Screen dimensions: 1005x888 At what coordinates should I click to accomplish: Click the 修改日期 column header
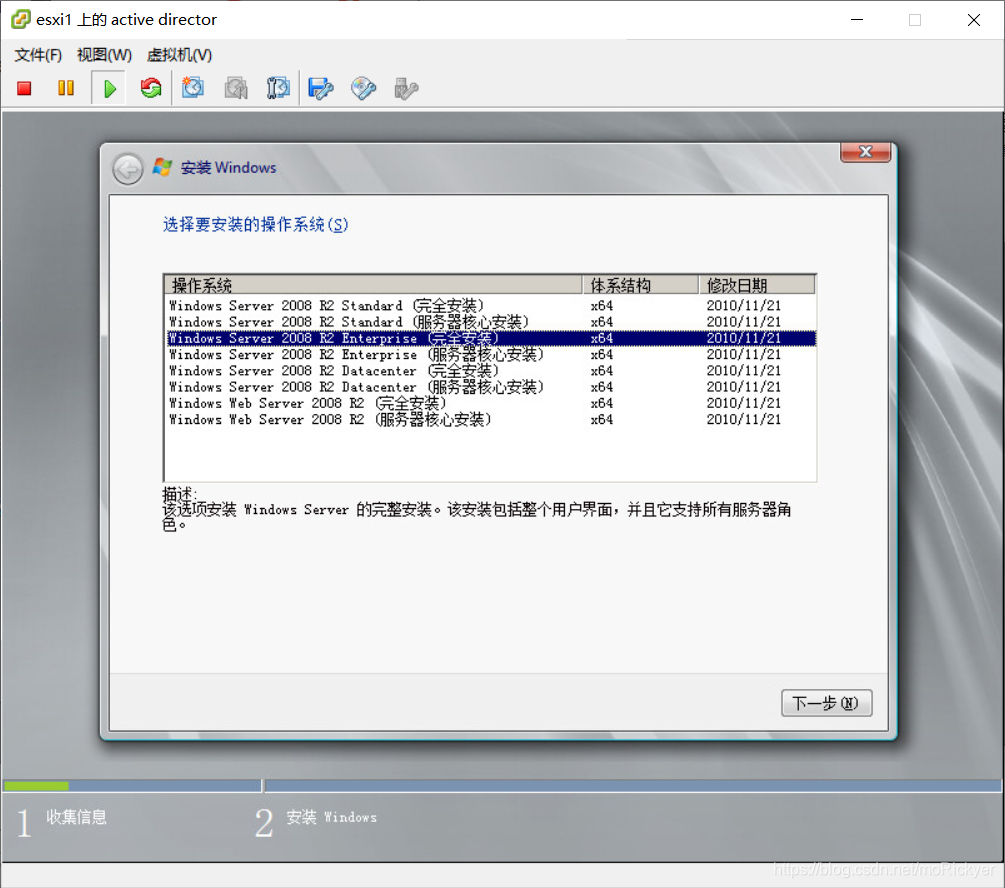tap(757, 285)
